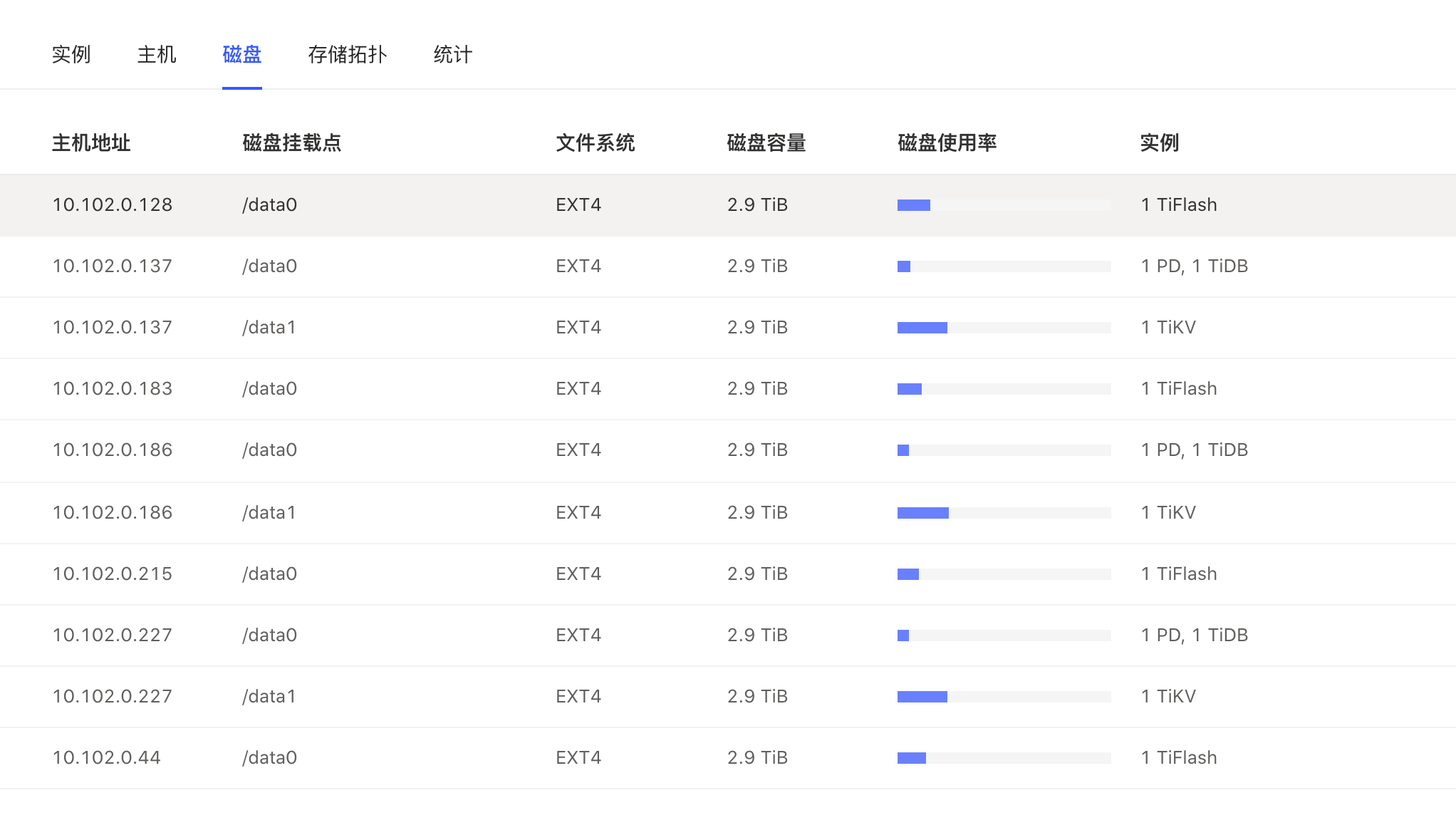Viewport: 1456px width, 835px height.
Task: Click the 磁盘使用率 column header
Action: pos(947,142)
